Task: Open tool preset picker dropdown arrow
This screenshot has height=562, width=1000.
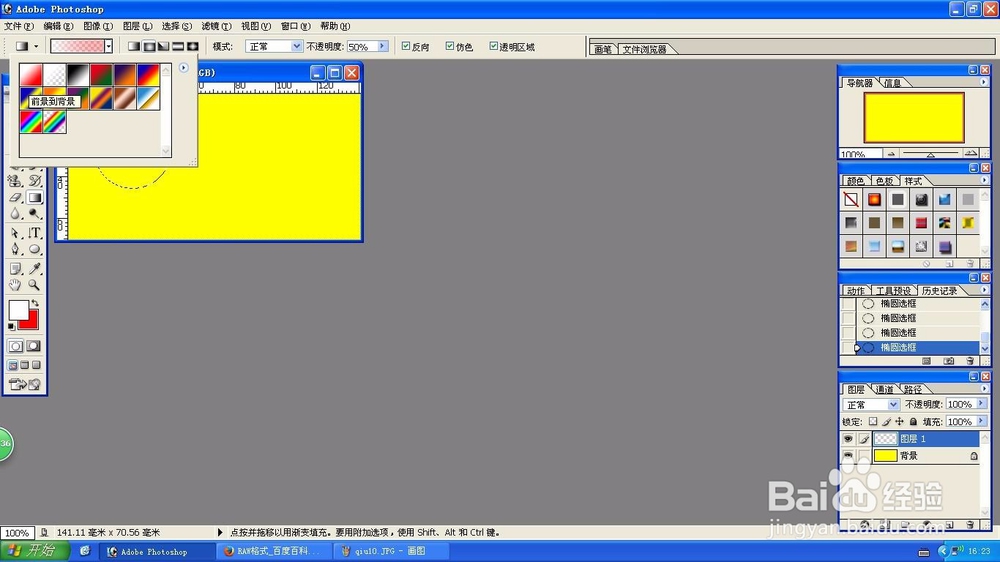Action: [x=36, y=46]
